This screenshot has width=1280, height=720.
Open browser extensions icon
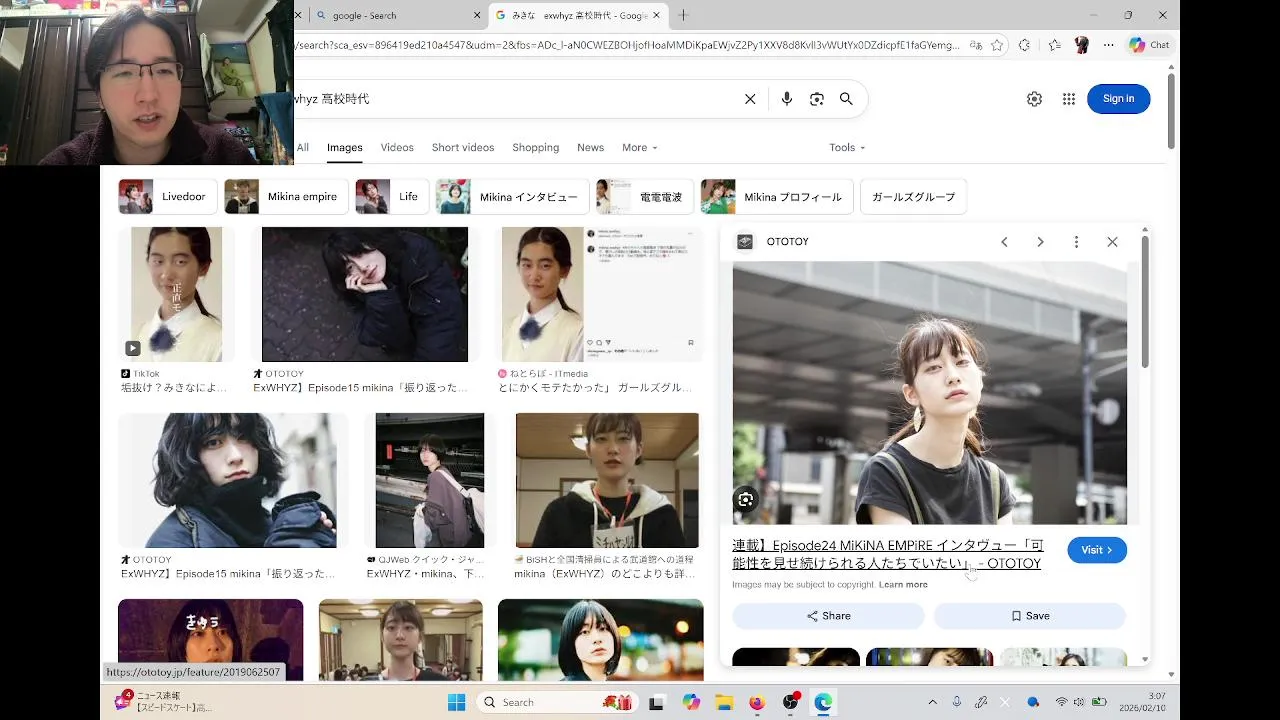1024,45
